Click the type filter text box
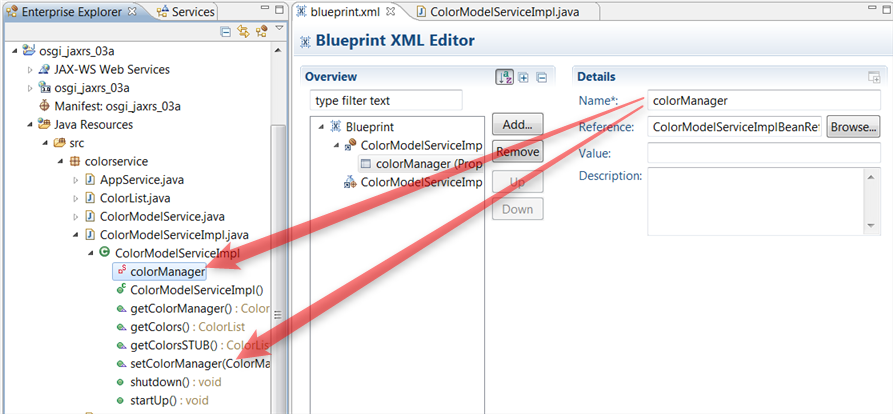The width and height of the screenshot is (893, 414). 386,100
